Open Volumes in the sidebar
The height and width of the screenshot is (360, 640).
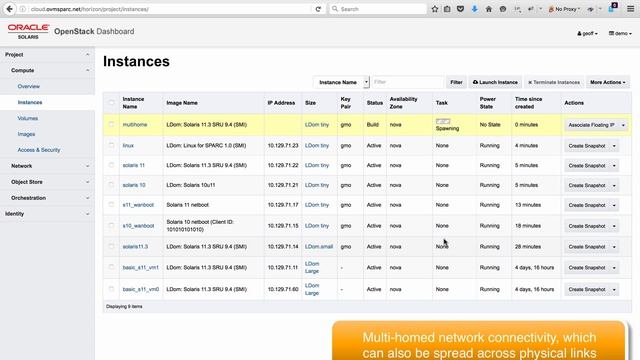(28, 118)
